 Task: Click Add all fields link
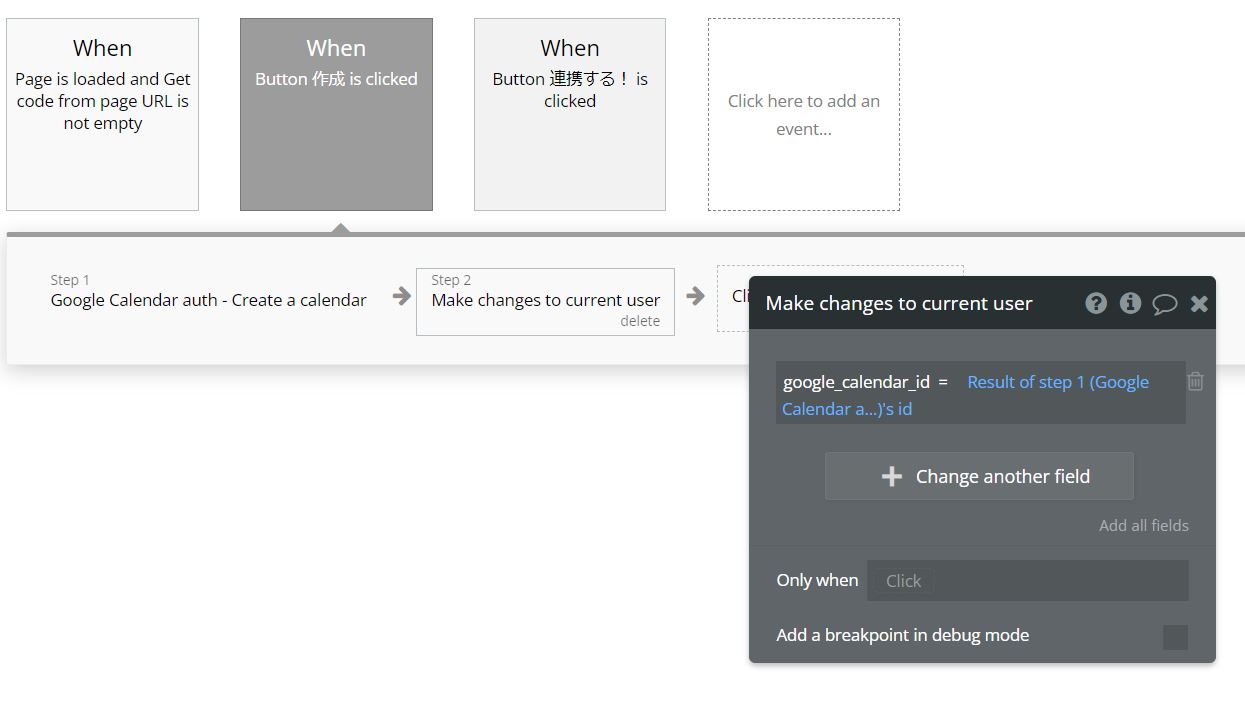coord(1143,526)
